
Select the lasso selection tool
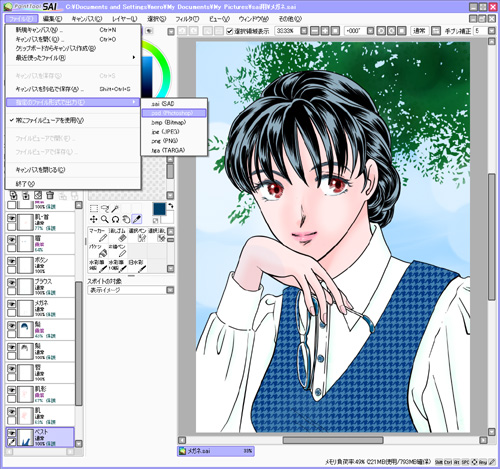tap(105, 209)
